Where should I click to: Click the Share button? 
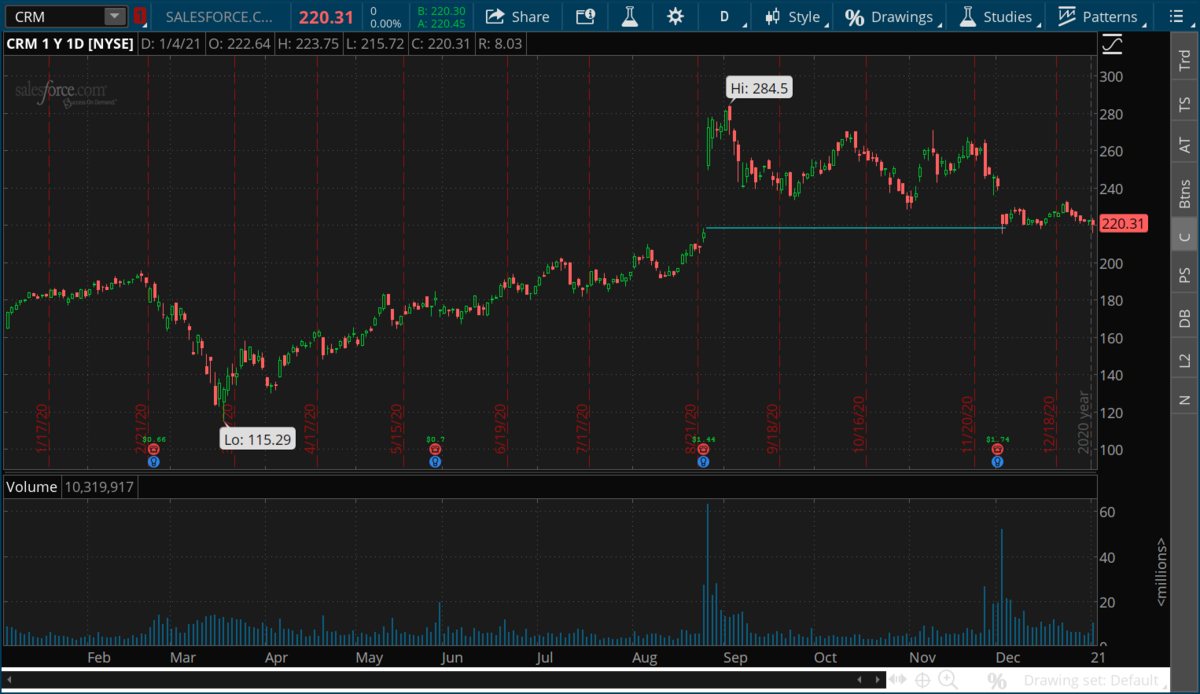[x=517, y=17]
